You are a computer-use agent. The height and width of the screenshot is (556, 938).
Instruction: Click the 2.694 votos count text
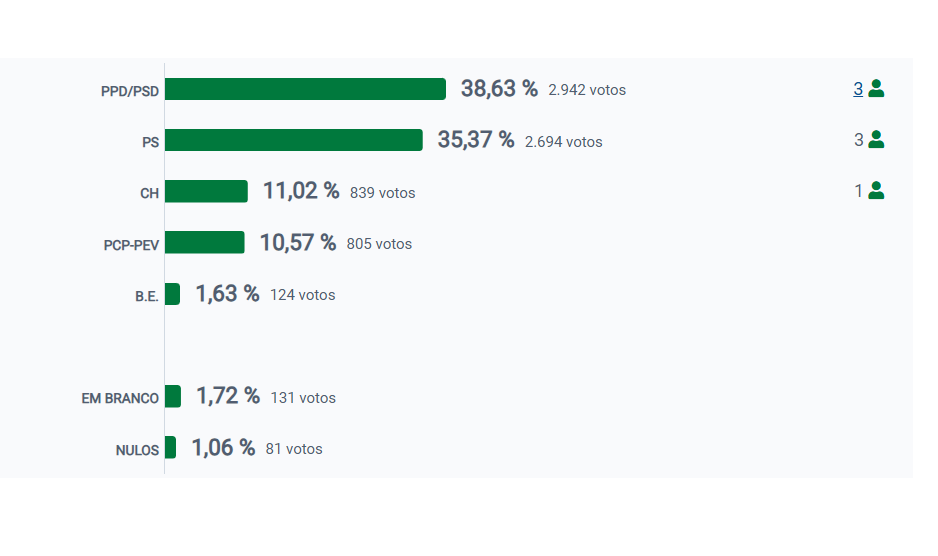coord(563,142)
